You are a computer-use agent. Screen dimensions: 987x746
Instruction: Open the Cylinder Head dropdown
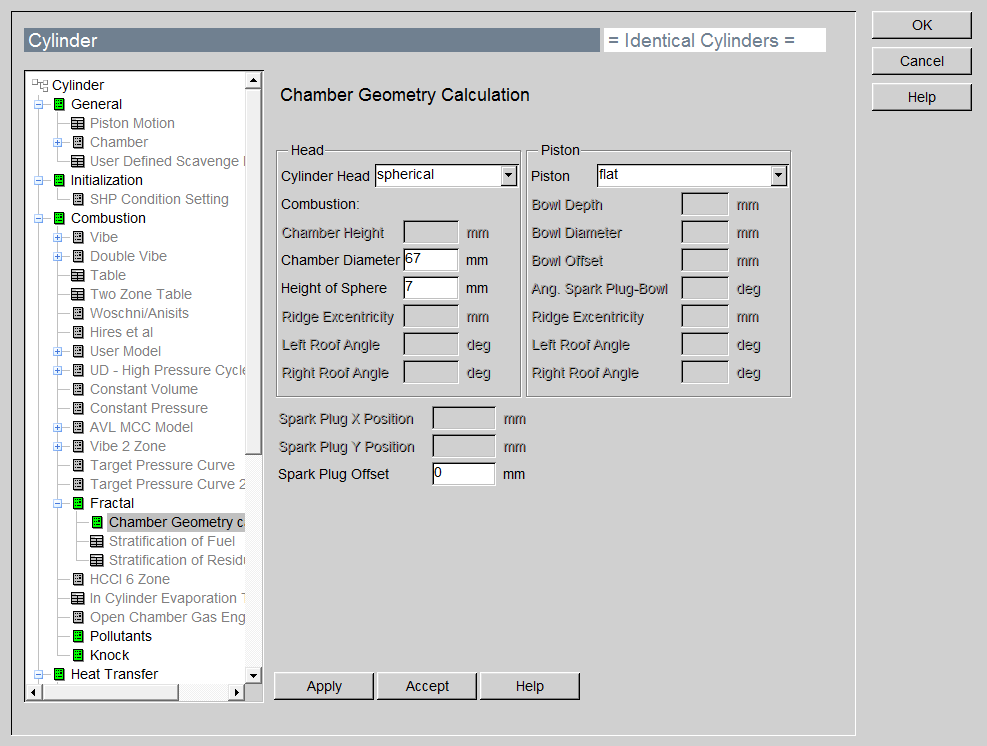pos(509,176)
